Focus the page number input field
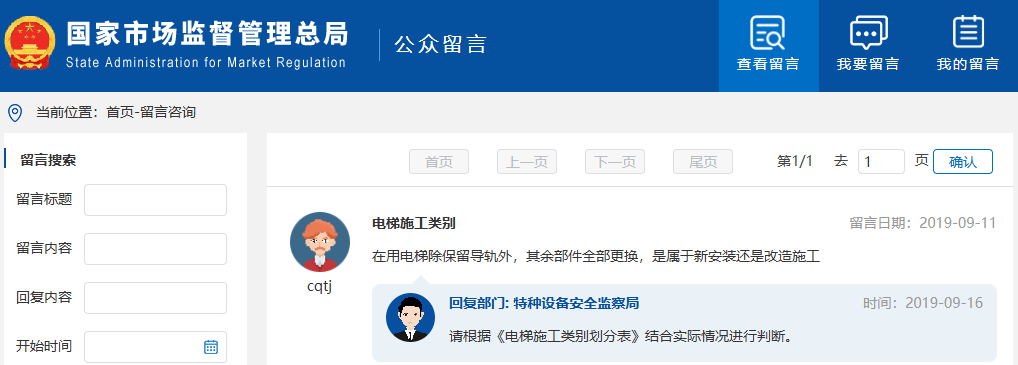This screenshot has width=1018, height=365. click(x=881, y=162)
